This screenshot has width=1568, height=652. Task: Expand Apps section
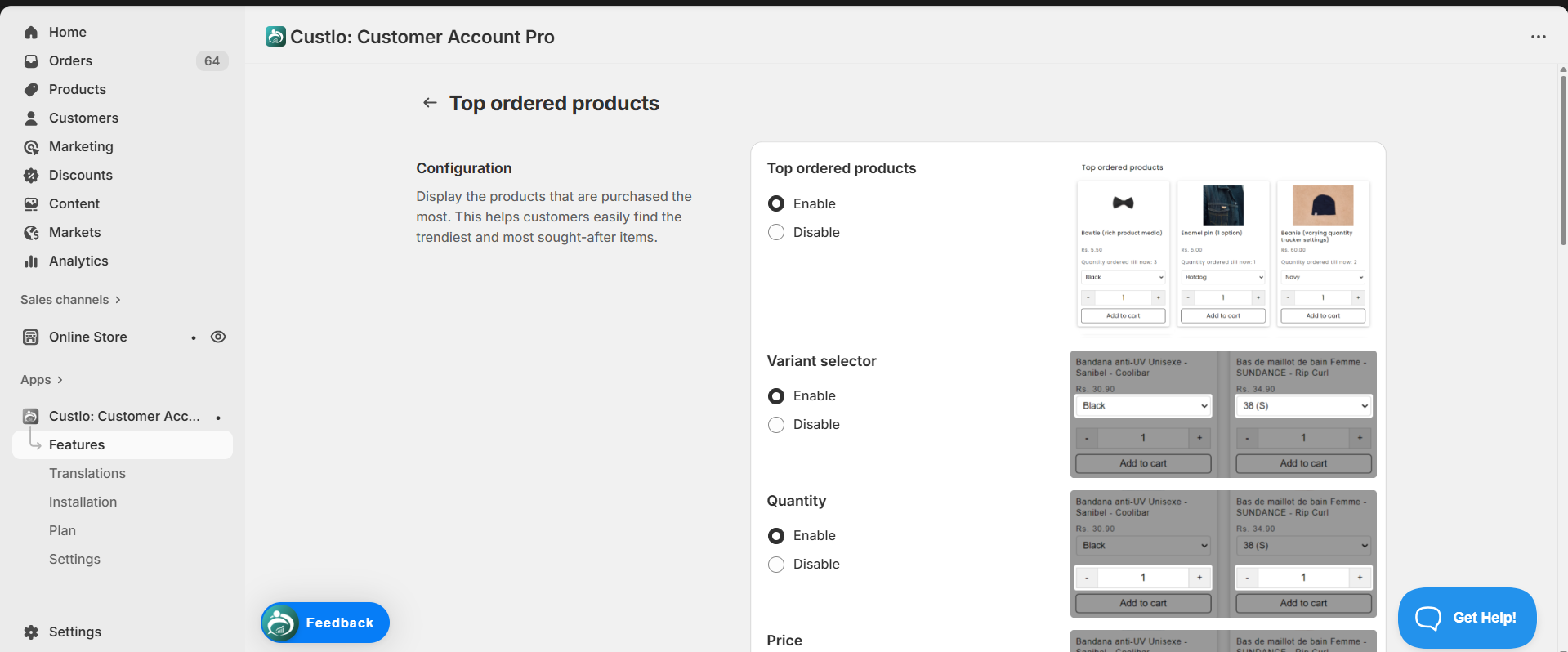(42, 380)
